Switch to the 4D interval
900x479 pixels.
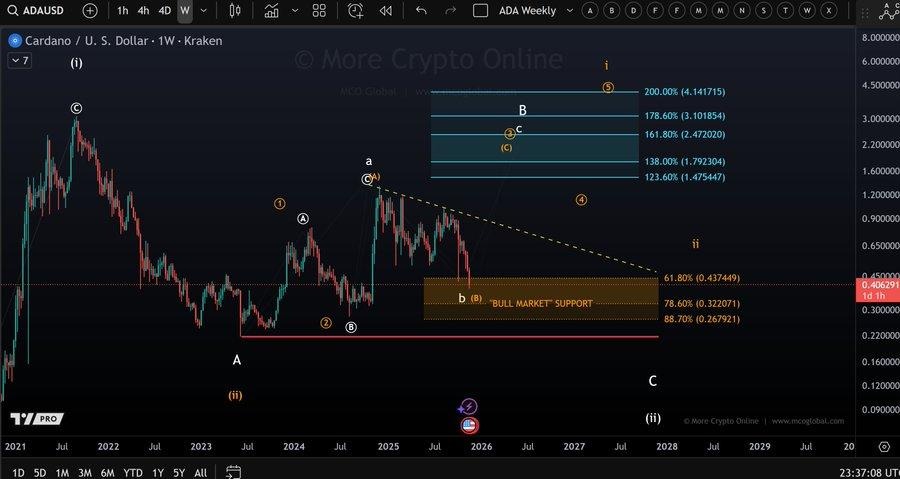[x=165, y=10]
